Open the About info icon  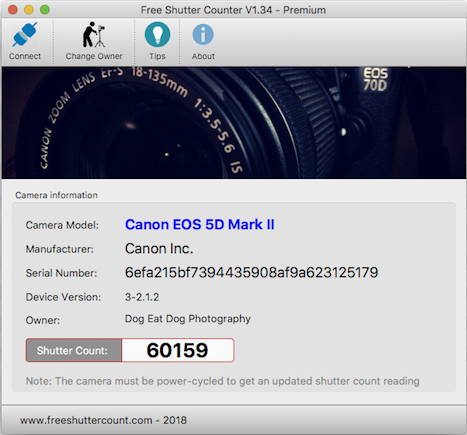[203, 35]
